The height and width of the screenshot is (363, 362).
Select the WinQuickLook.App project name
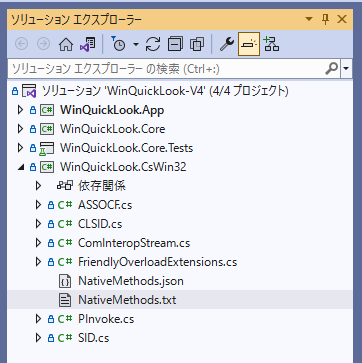112,110
